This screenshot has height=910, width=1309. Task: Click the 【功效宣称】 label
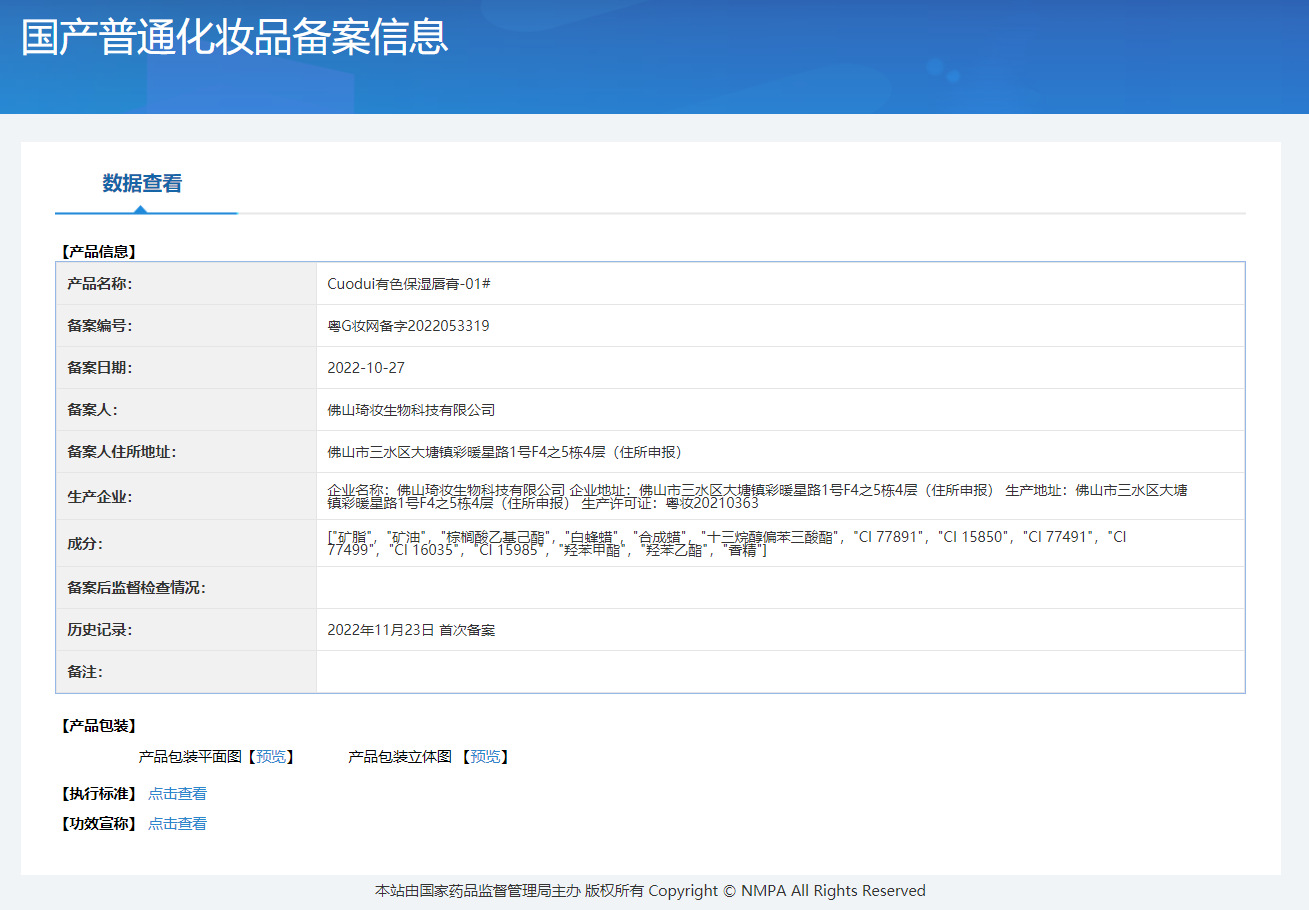point(97,824)
